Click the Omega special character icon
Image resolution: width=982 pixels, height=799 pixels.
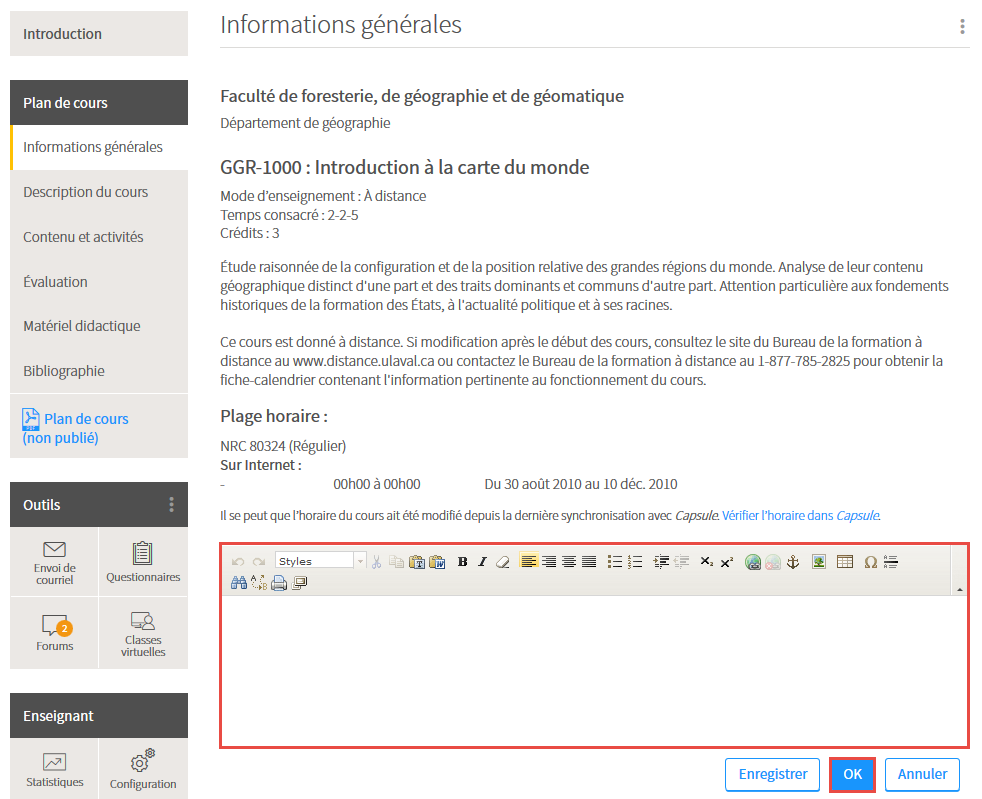[871, 562]
